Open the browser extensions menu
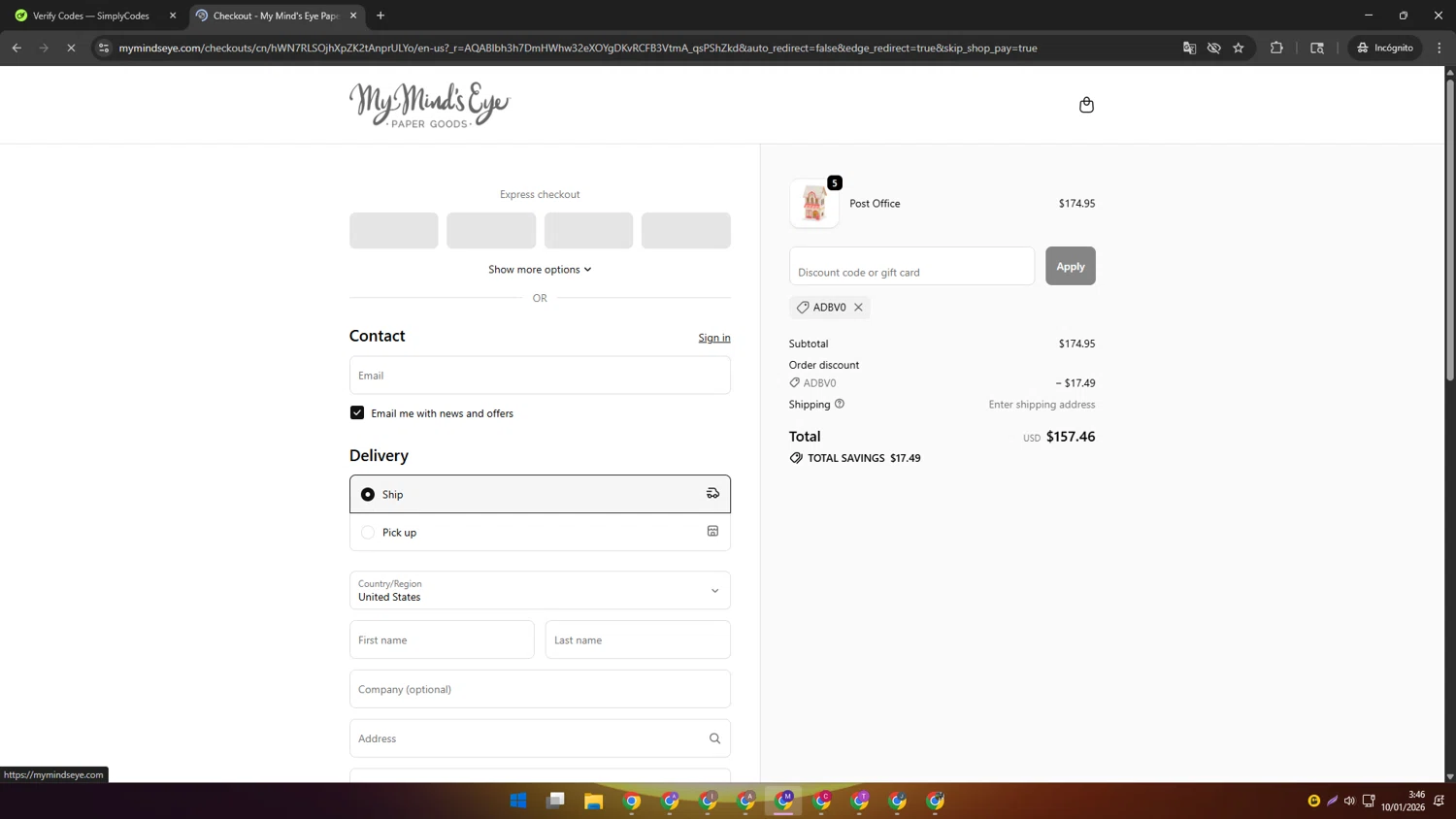 1276,48
